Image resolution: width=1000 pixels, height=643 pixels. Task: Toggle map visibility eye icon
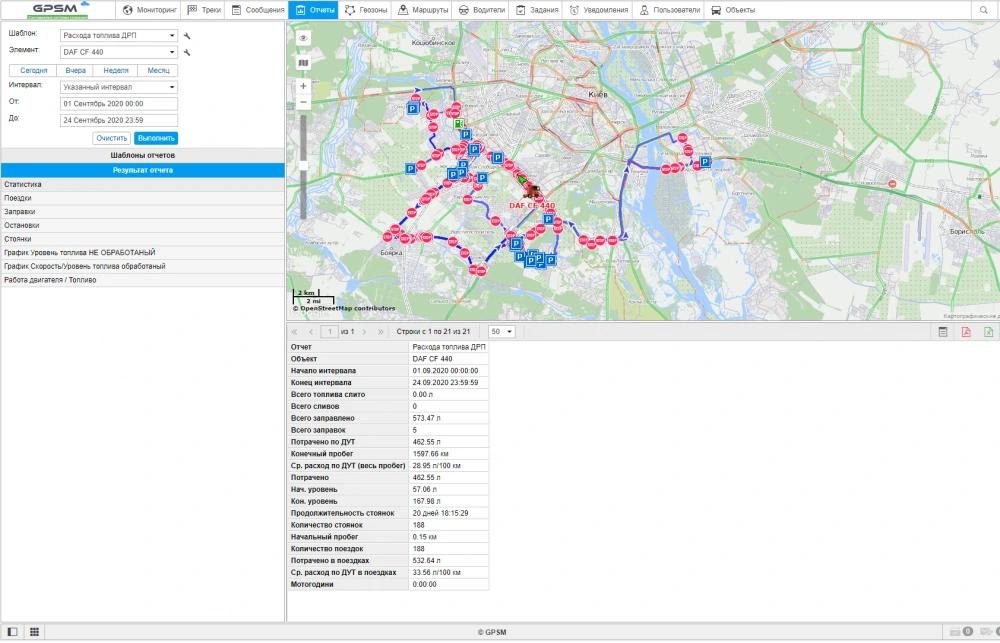coord(303,38)
